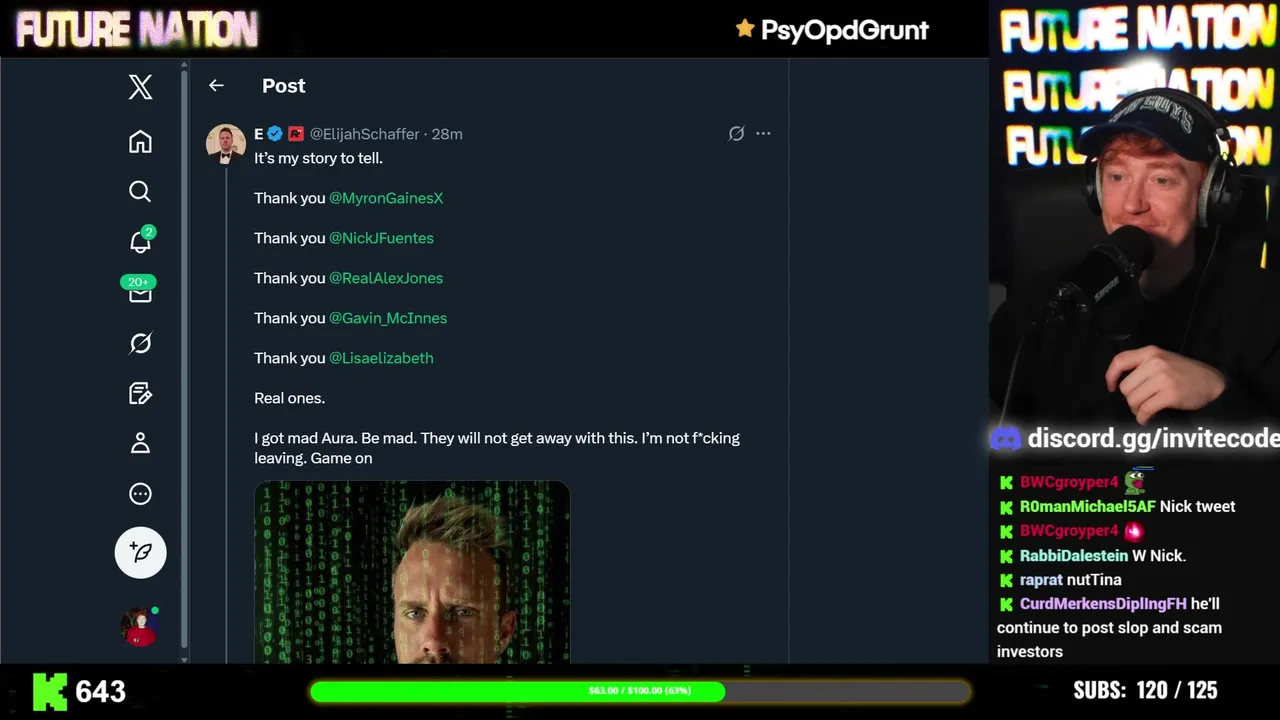Open the matrix-themed post image
Viewport: 1280px width, 720px height.
412,572
